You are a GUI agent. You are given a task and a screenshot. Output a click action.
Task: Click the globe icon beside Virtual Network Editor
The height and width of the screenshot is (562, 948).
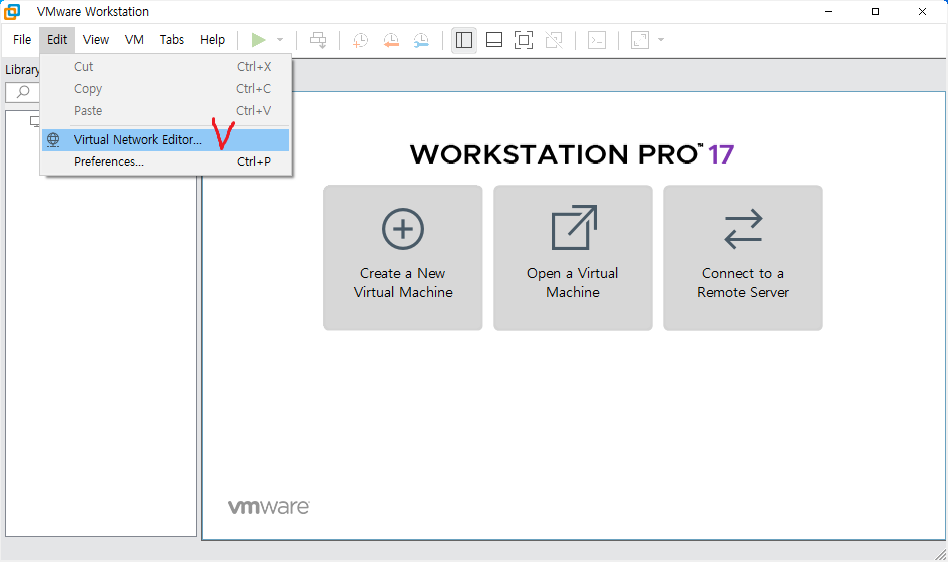pyautogui.click(x=53, y=140)
